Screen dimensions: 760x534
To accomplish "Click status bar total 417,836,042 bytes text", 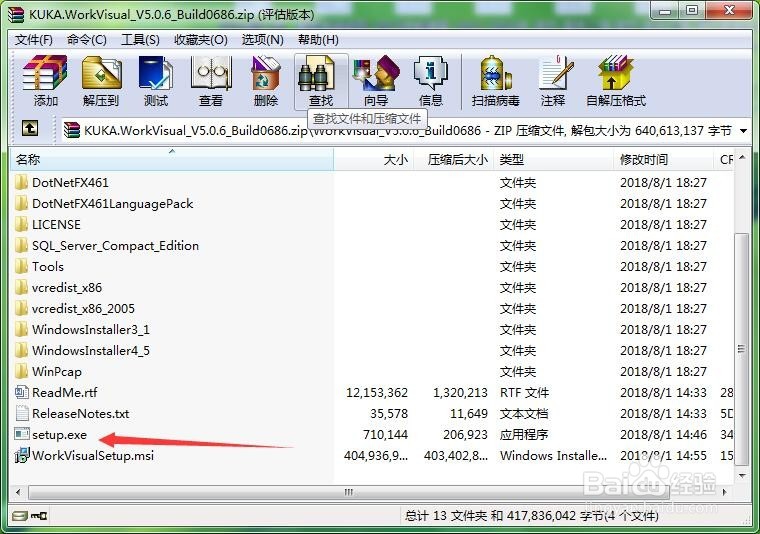I will [531, 516].
